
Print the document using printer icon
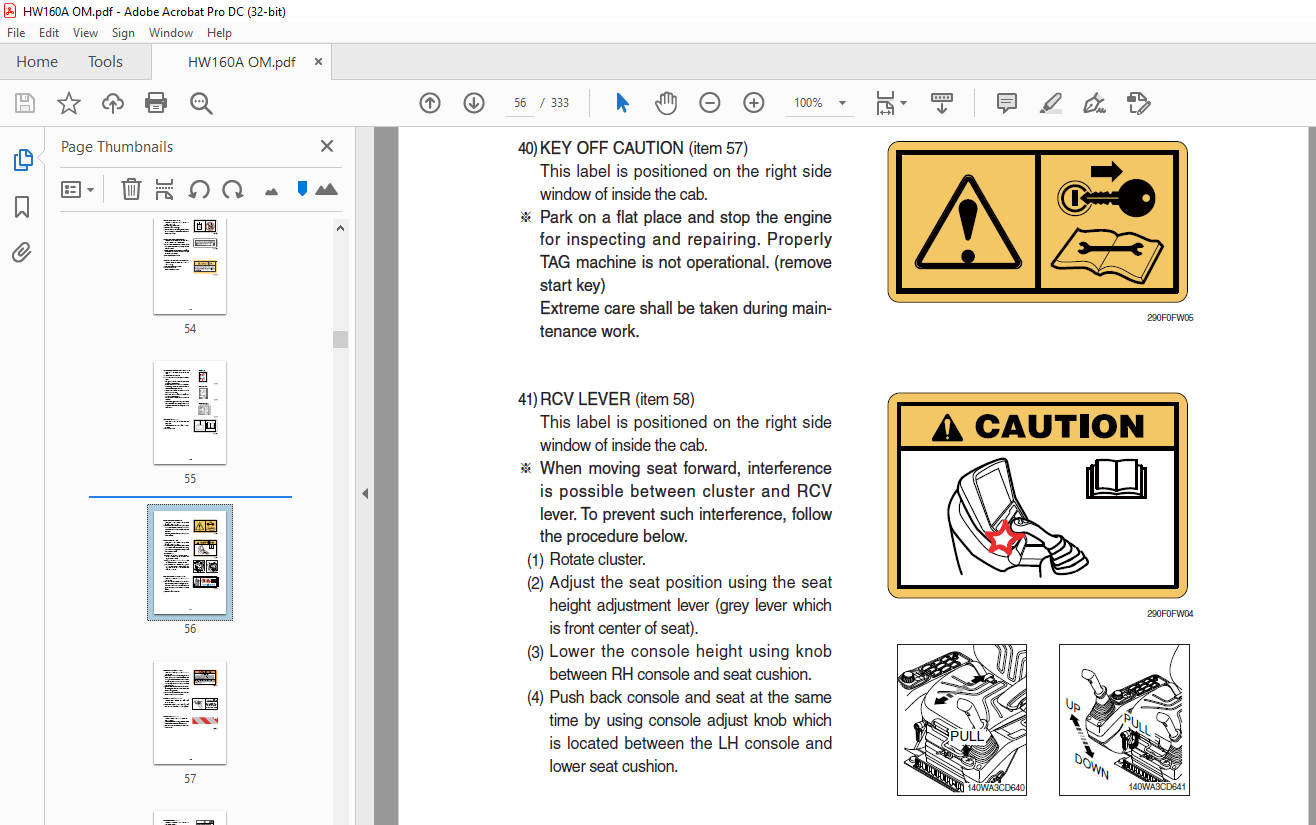(x=156, y=103)
